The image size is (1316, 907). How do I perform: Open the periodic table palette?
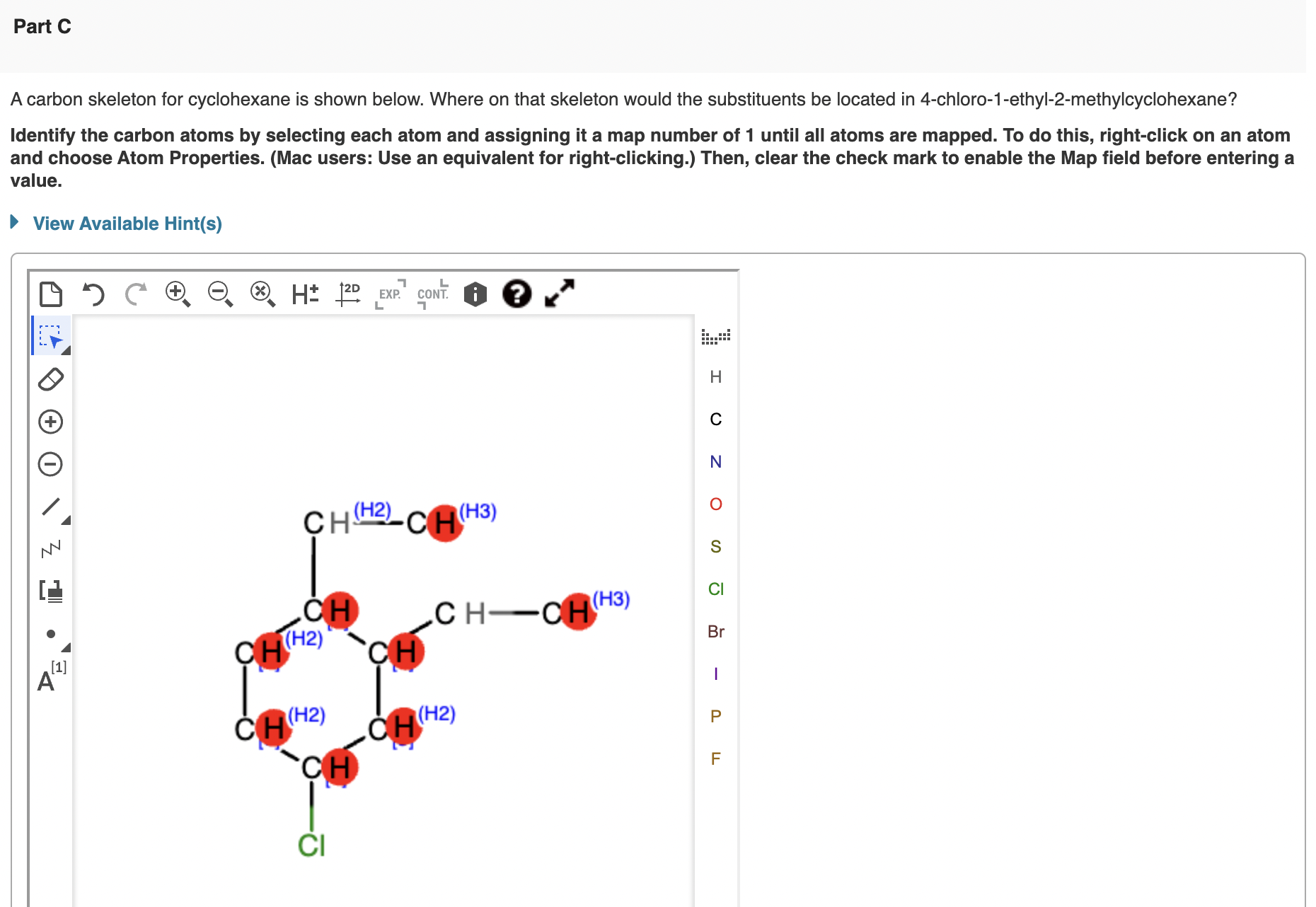715,337
